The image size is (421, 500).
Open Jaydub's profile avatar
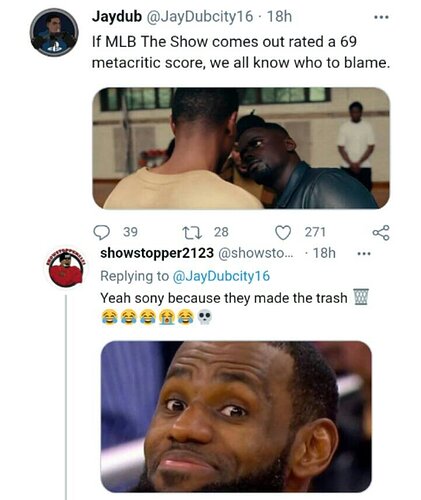[x=54, y=32]
